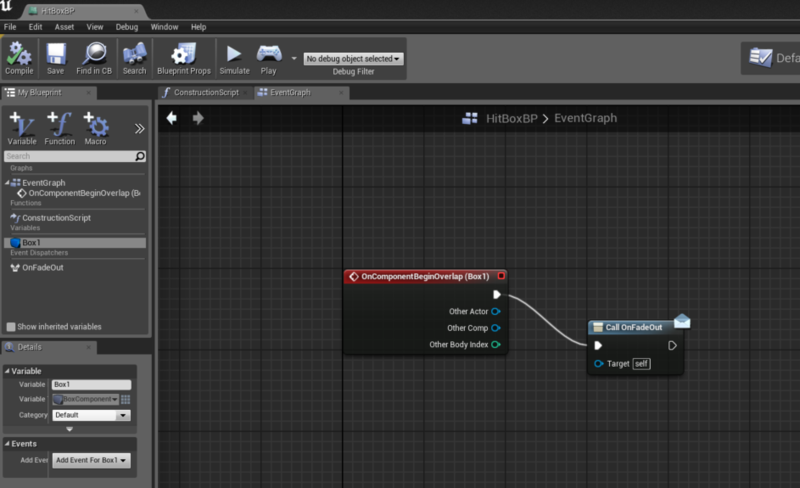Click HitBoxBP in graph breadcrumb
Screen dimensions: 800x488
click(512, 118)
